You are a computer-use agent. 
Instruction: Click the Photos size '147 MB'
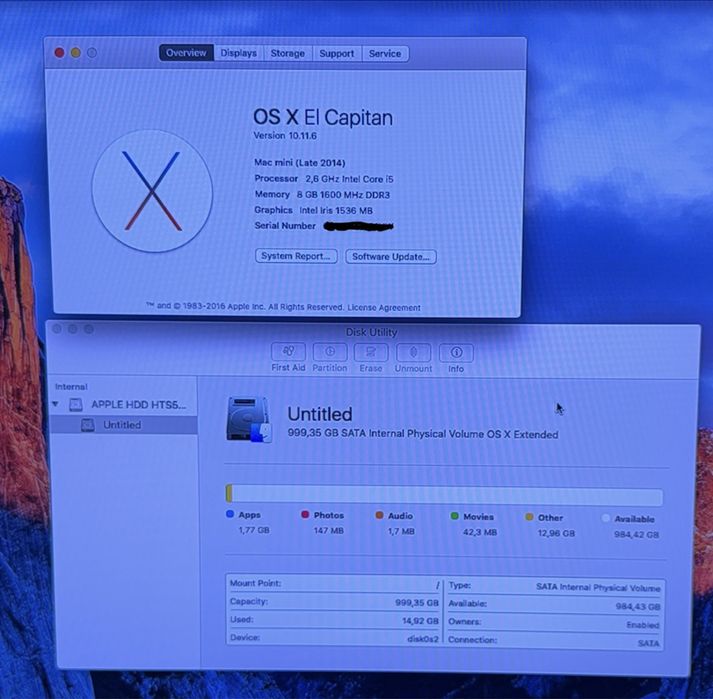(329, 531)
